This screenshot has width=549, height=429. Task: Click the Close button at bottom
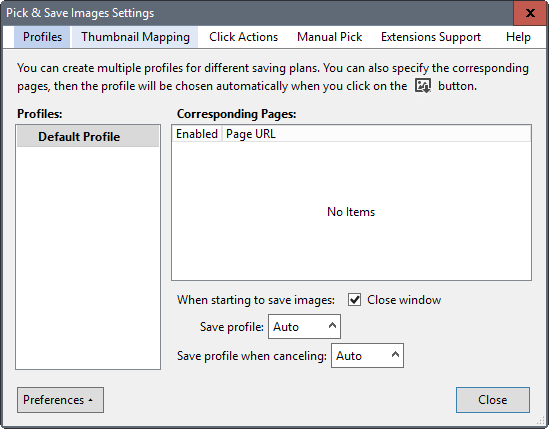[x=493, y=400]
